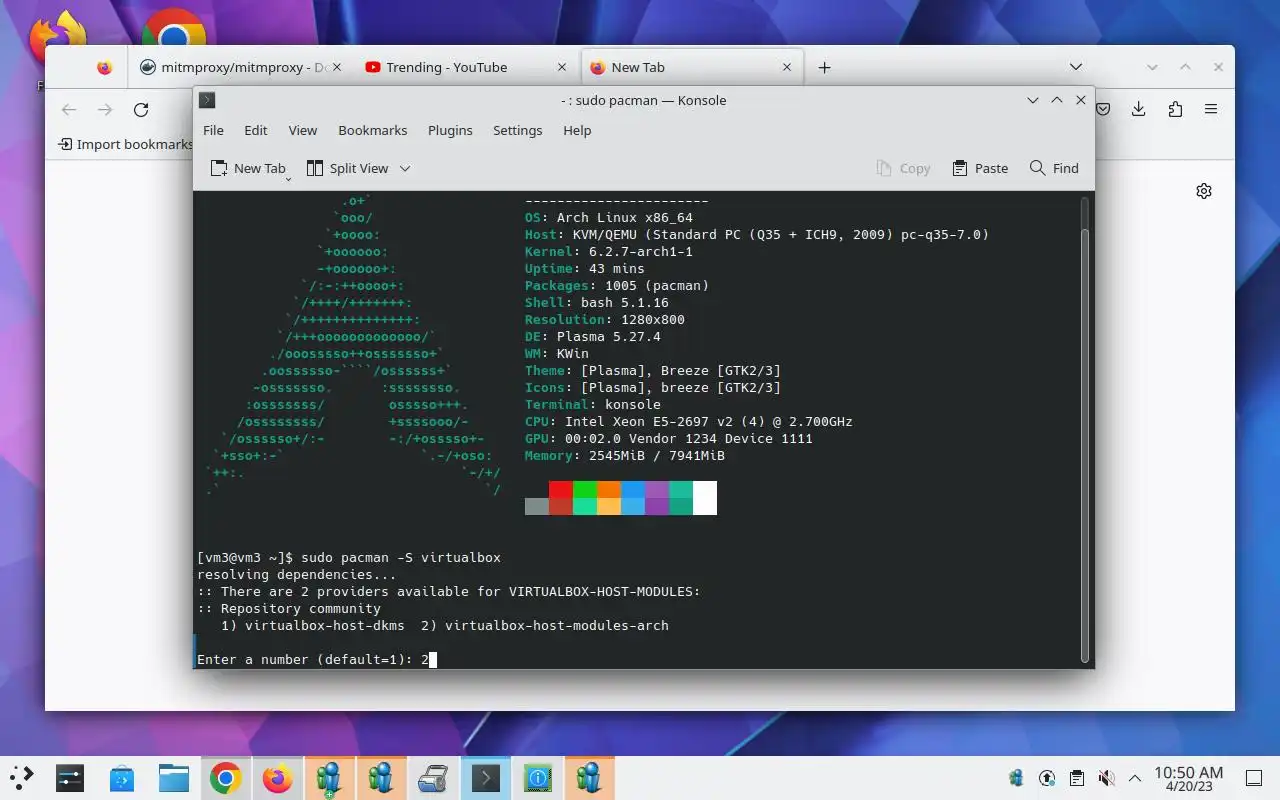
Task: Open the File menu in Konsole
Action: pyautogui.click(x=213, y=130)
